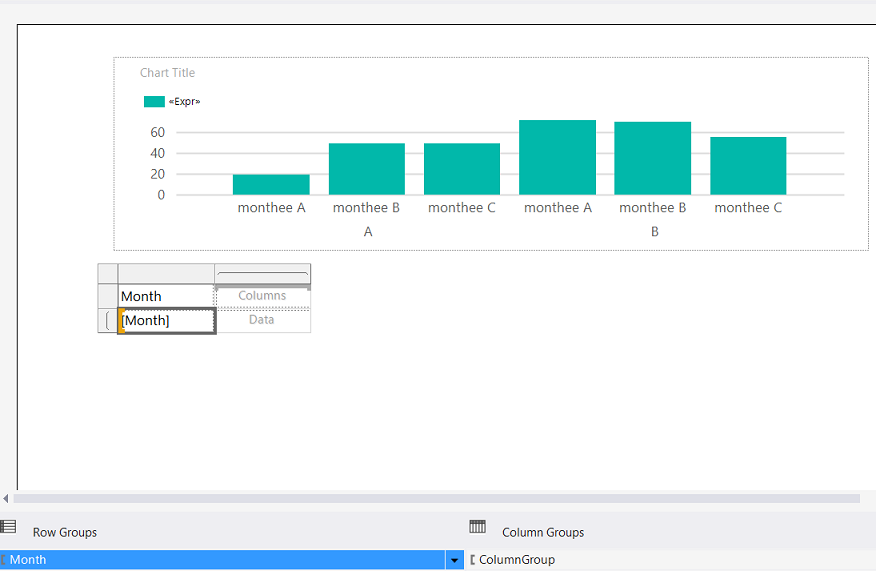
Task: Select ColumnGroup in Column Groups pane
Action: pos(517,560)
